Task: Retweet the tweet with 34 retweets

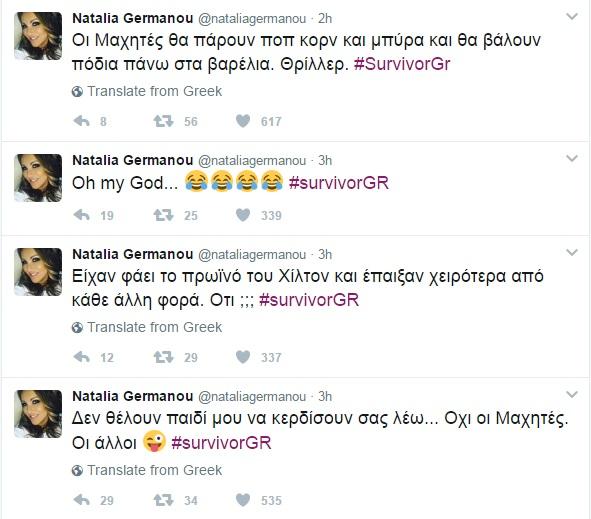Action: click(x=163, y=500)
